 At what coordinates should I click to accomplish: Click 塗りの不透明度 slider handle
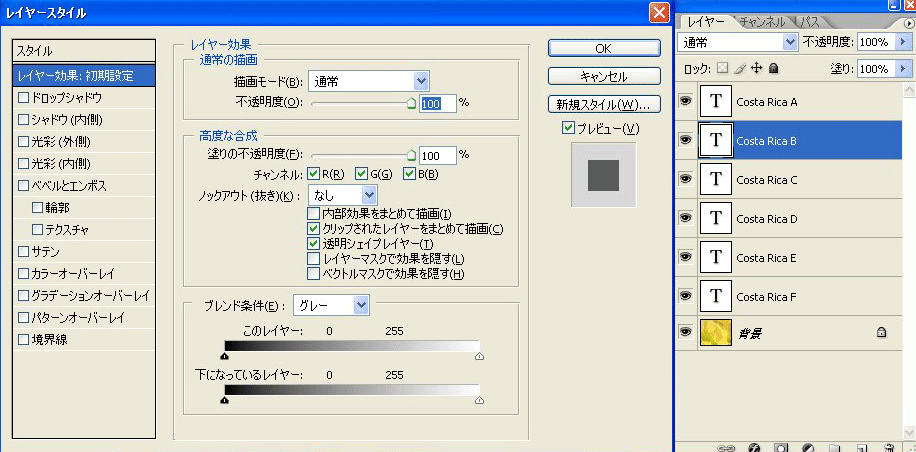(x=411, y=155)
